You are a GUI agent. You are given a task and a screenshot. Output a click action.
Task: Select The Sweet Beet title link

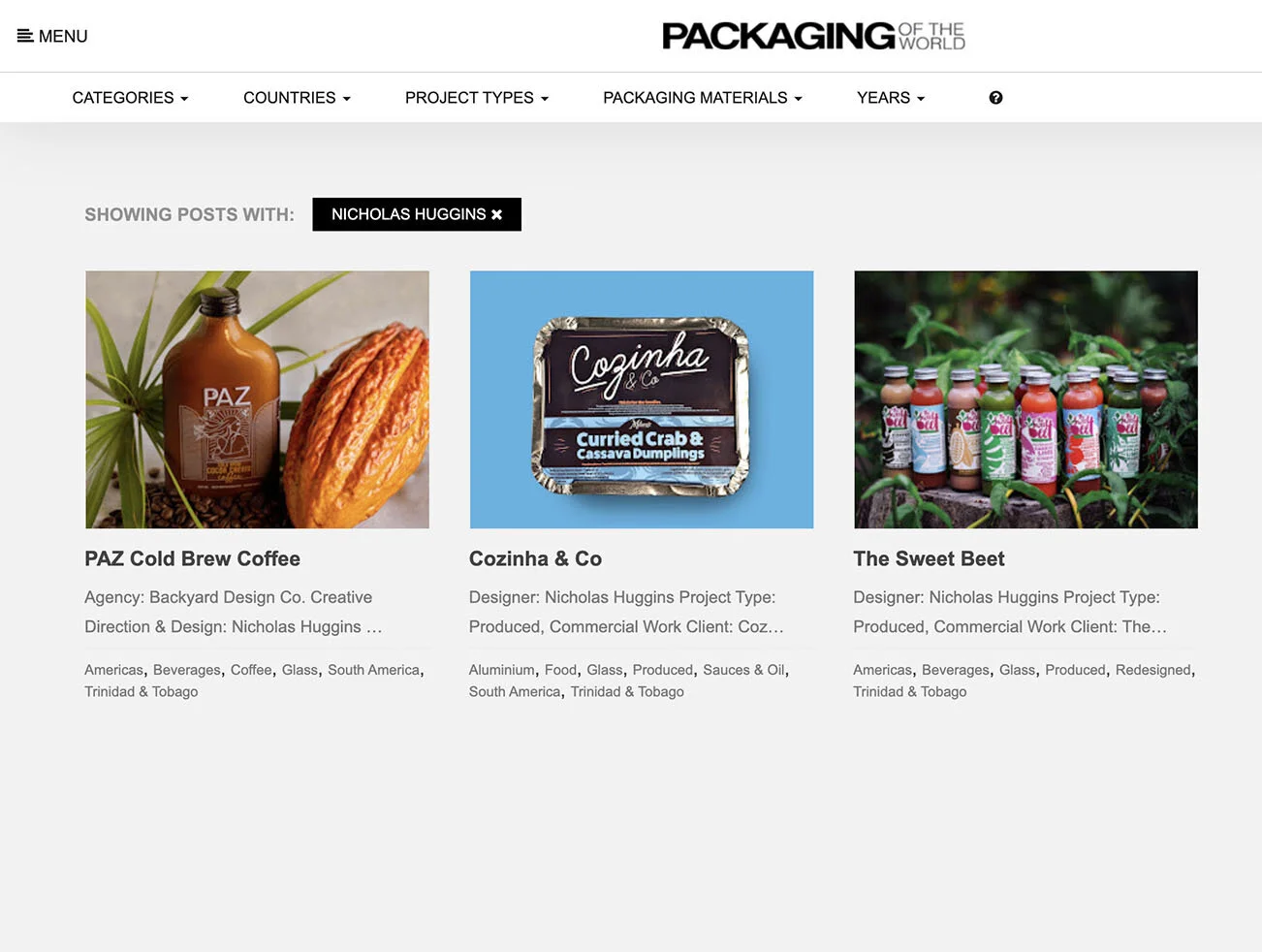point(929,558)
